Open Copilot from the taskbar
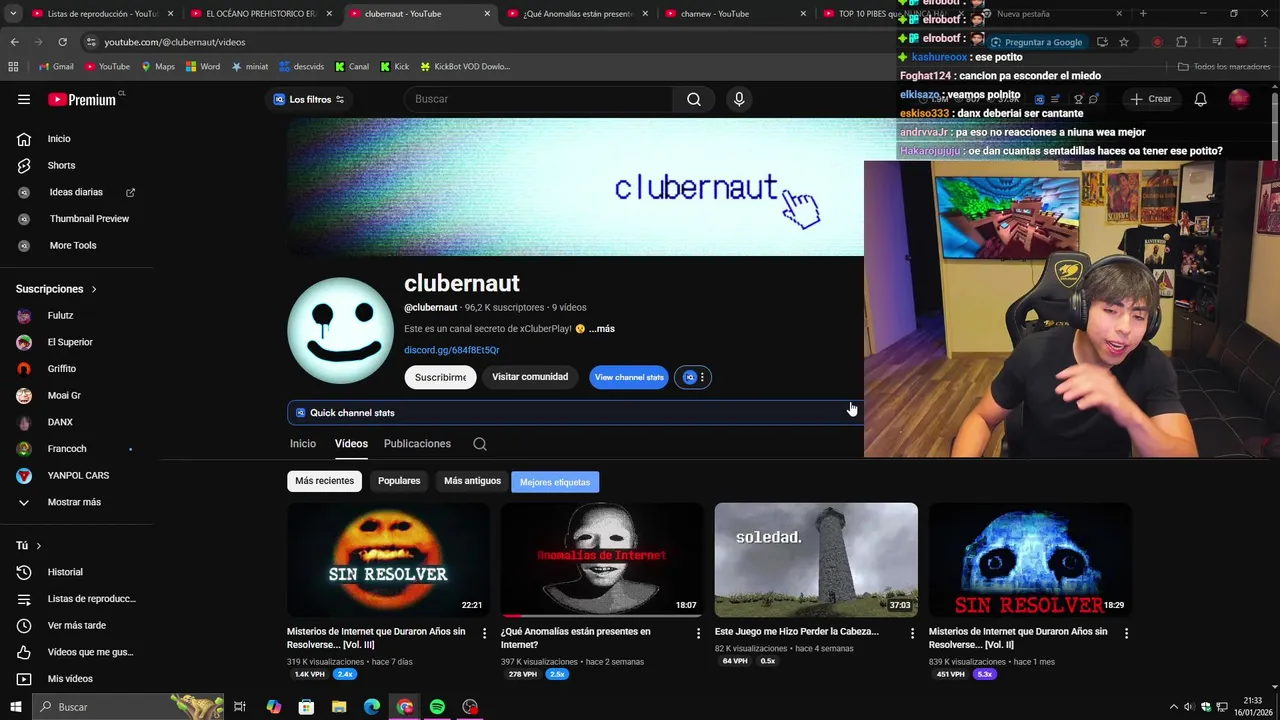 coord(273,707)
